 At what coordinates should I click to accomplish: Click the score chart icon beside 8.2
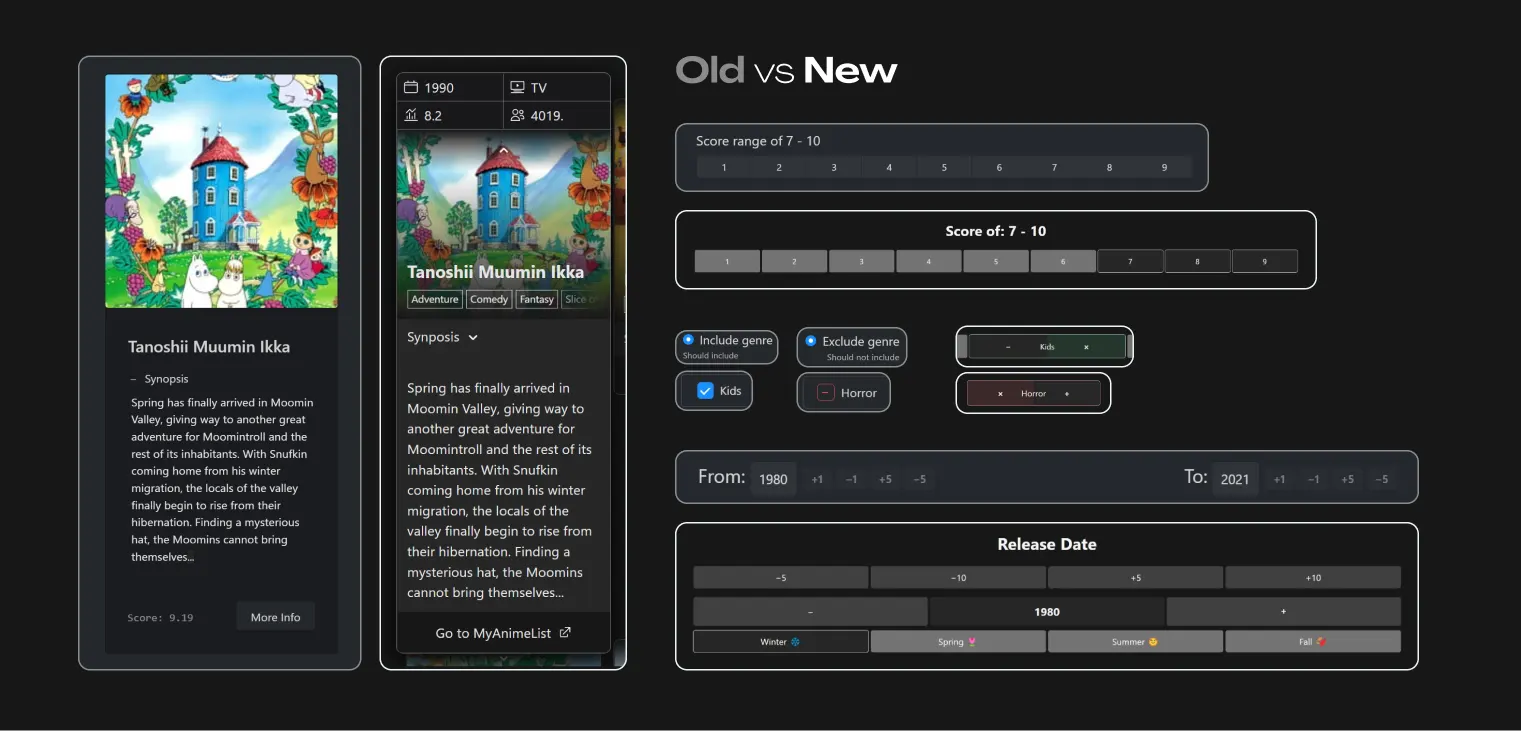pyautogui.click(x=411, y=116)
